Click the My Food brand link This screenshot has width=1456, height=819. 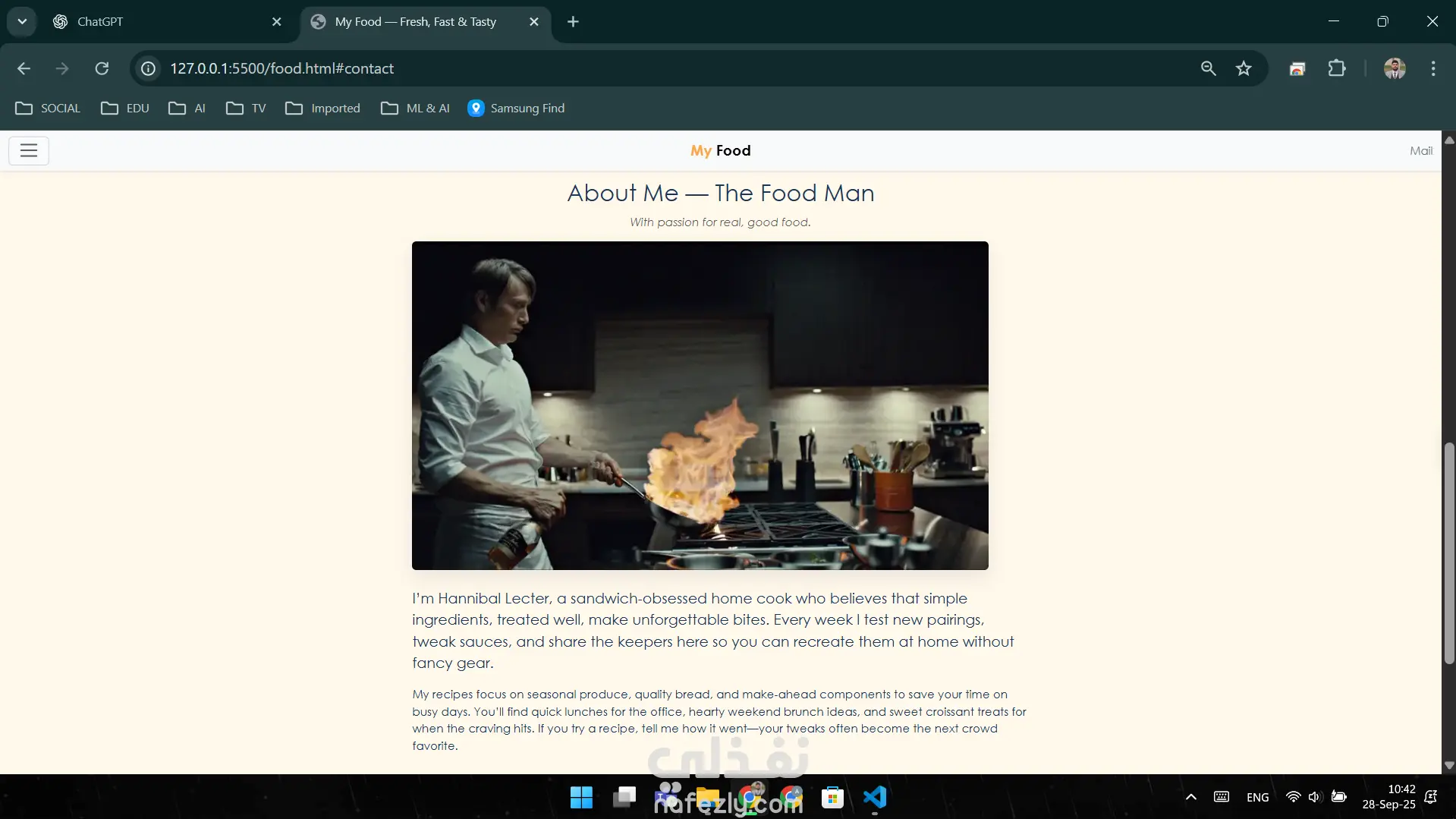tap(721, 150)
